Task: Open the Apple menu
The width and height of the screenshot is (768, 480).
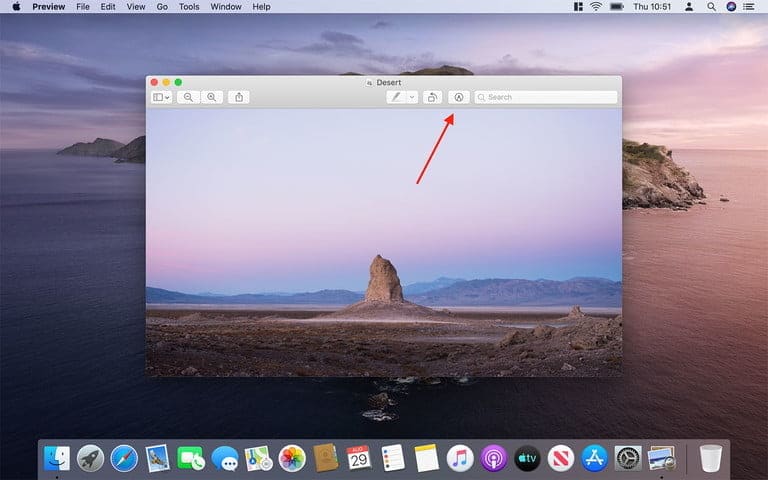Action: coord(16,7)
